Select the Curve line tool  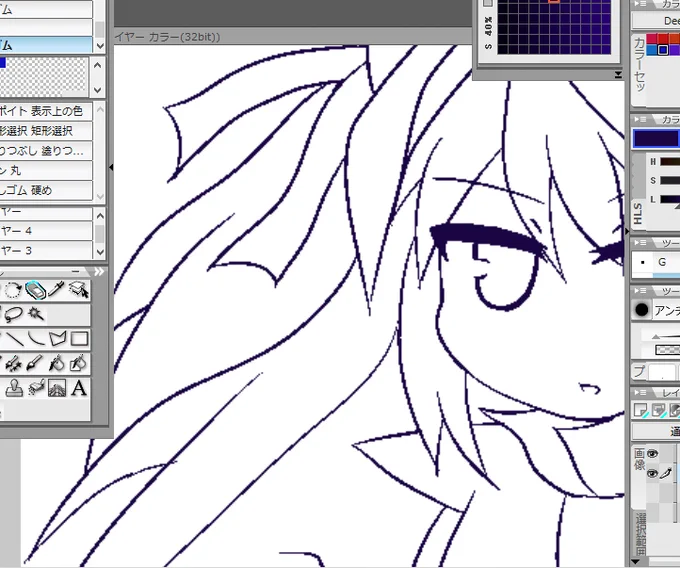click(36, 339)
